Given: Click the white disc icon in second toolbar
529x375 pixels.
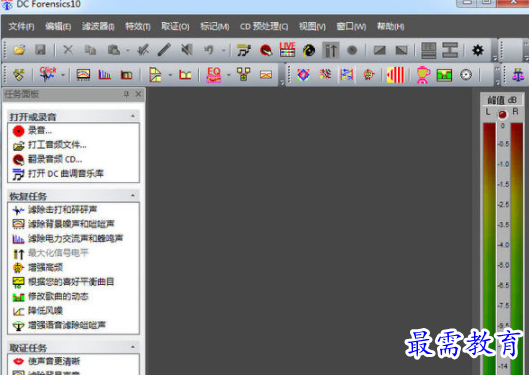Looking at the screenshot, I should (466, 75).
